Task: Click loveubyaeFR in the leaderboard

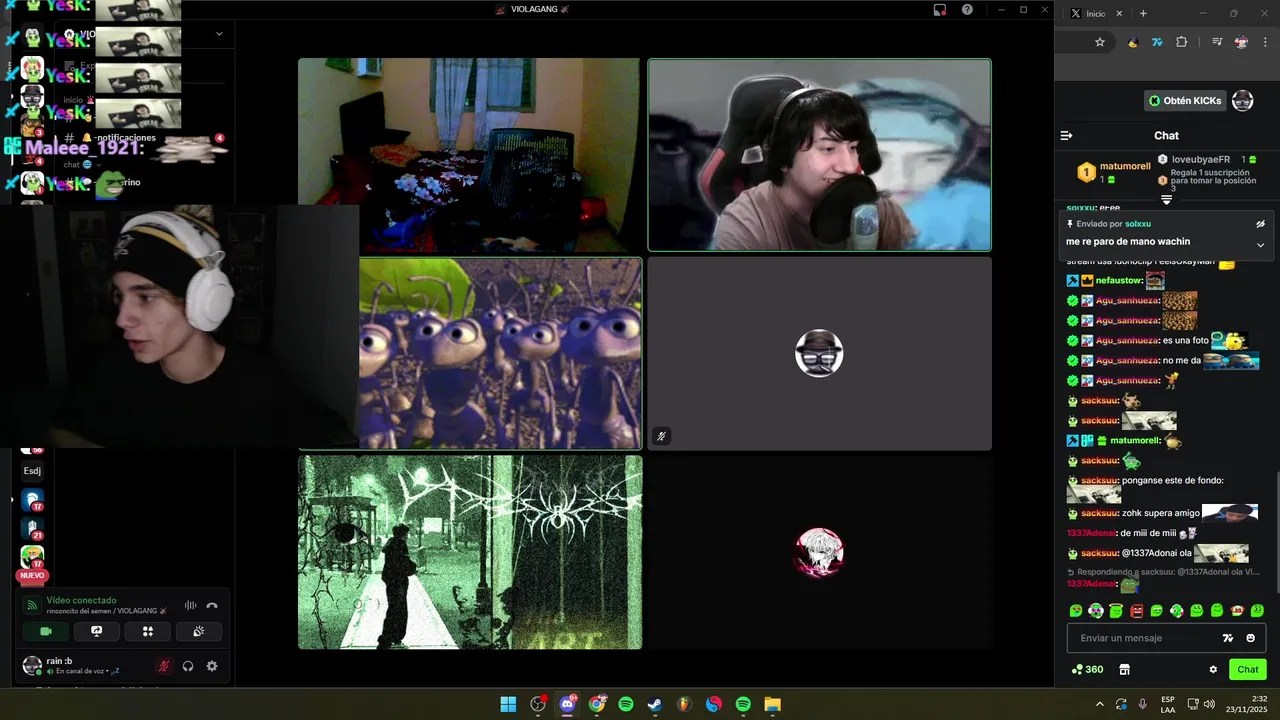Action: tap(1200, 159)
